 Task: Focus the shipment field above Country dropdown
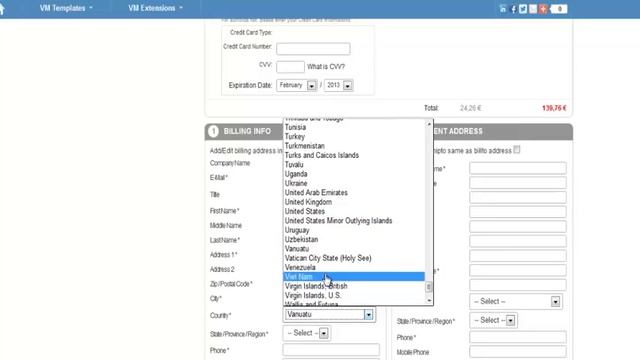click(518, 284)
